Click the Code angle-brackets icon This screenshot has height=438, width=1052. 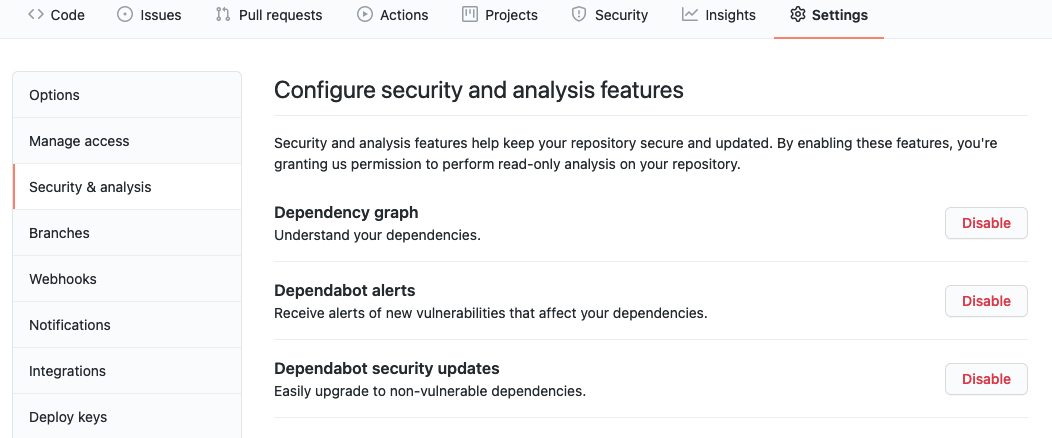pyautogui.click(x=35, y=15)
